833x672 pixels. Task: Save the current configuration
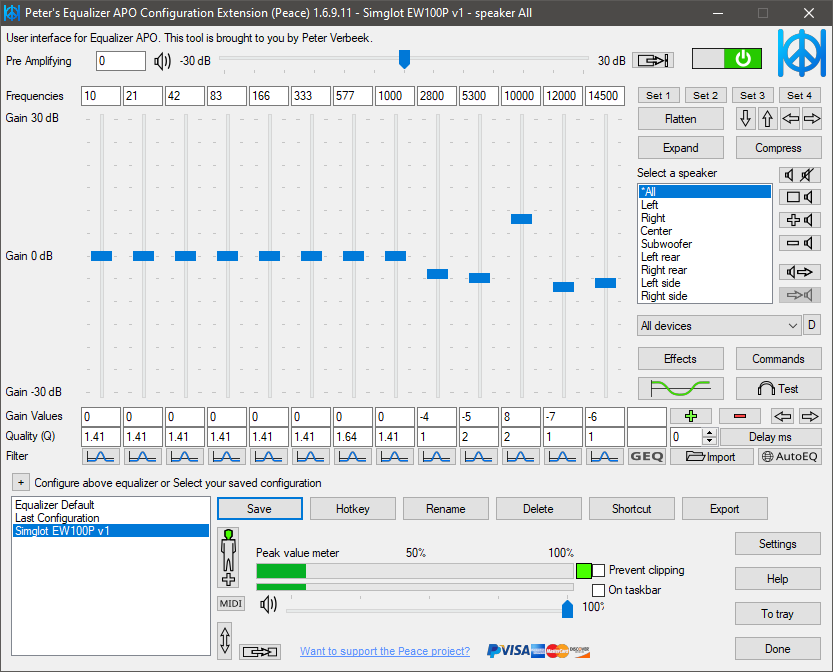(259, 508)
